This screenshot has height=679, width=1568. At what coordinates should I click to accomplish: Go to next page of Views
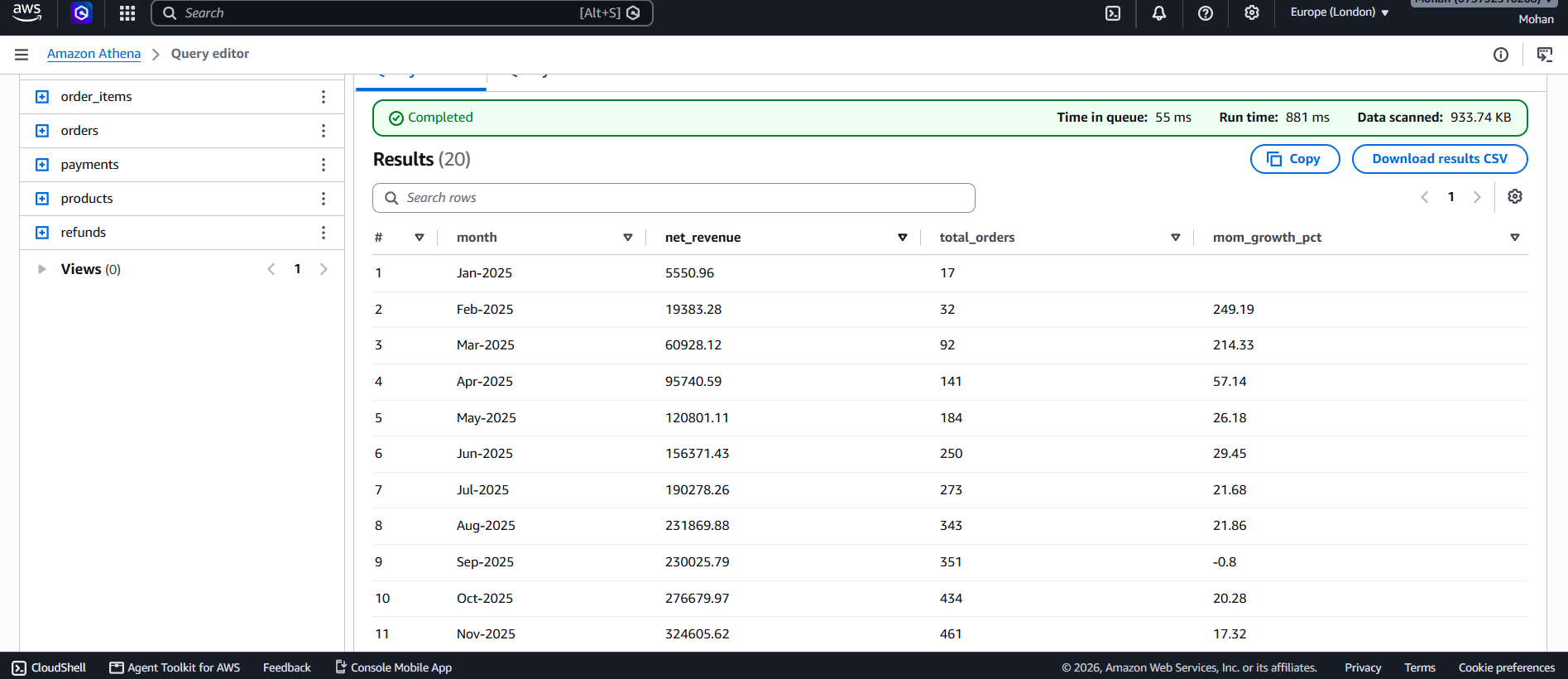[x=324, y=269]
